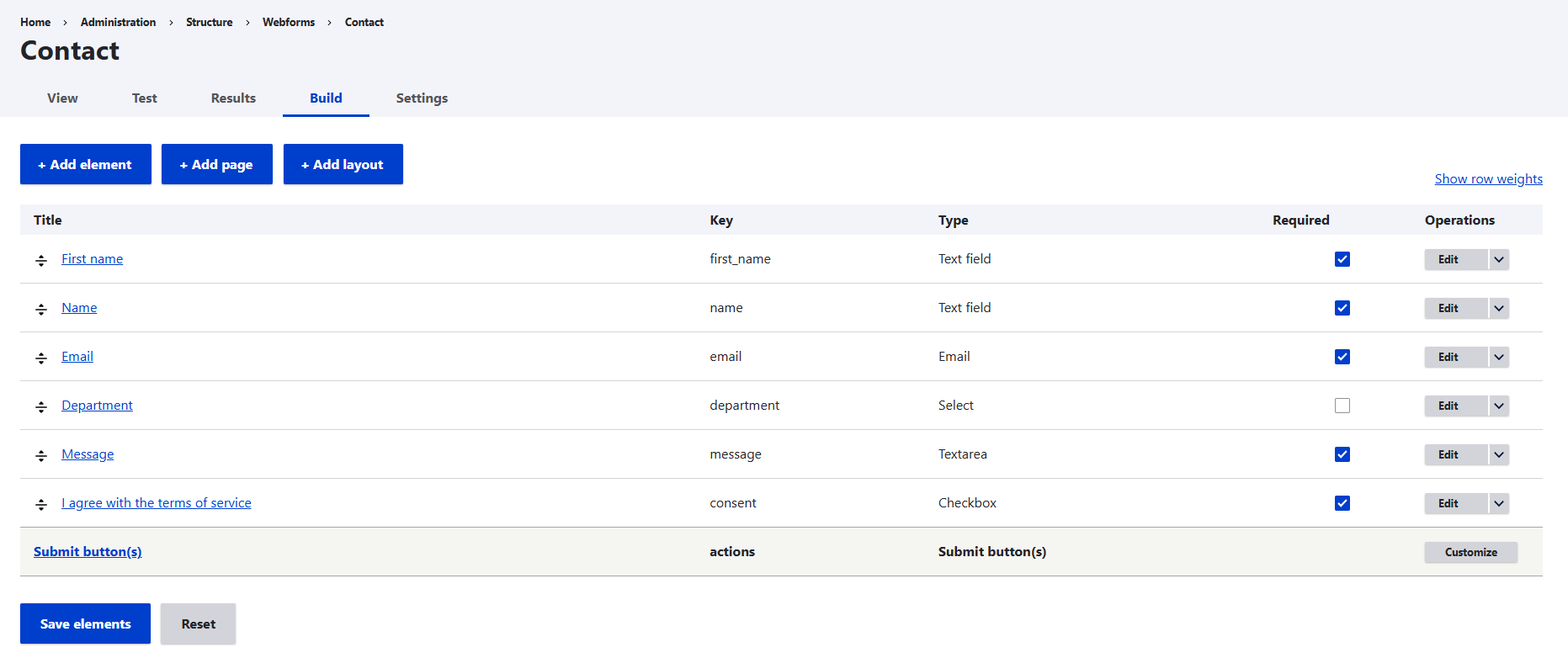Open the First name element link
The height and width of the screenshot is (658, 1568).
(92, 259)
